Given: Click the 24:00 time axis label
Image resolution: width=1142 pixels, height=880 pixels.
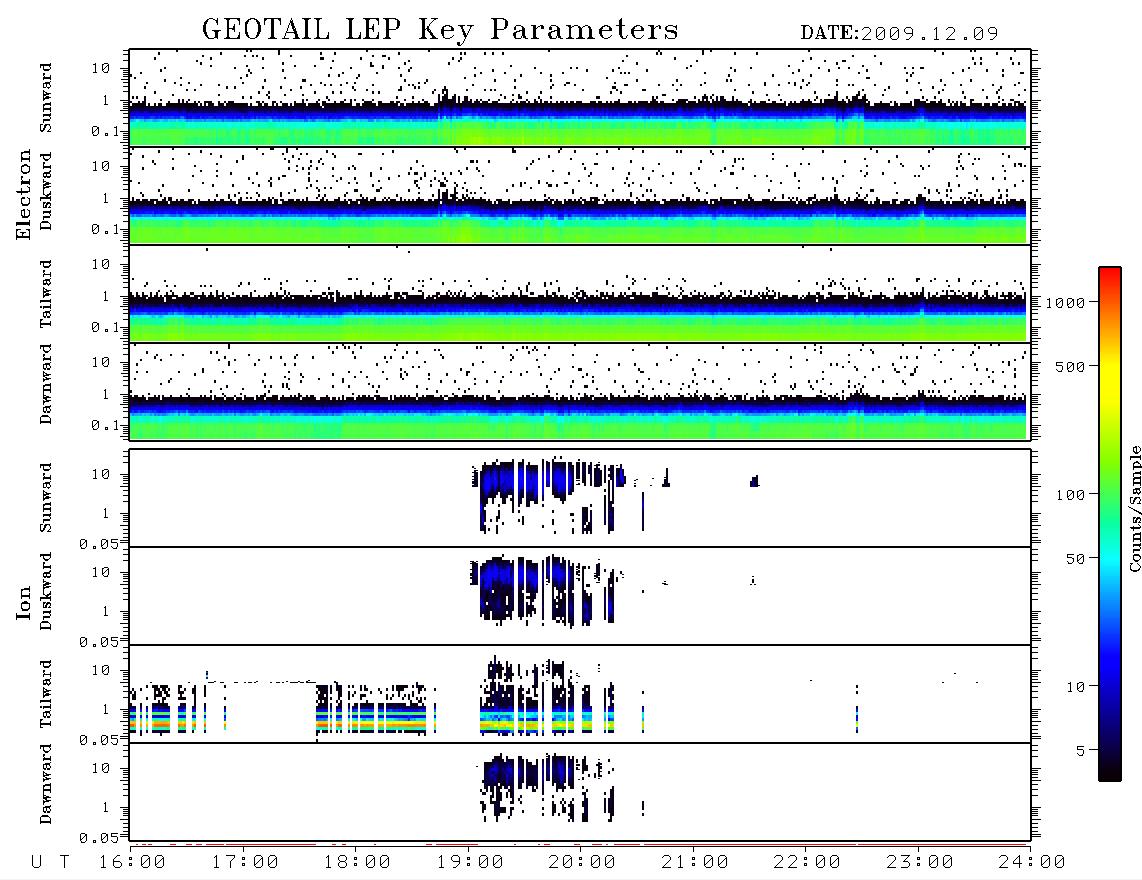Looking at the screenshot, I should click(1032, 862).
